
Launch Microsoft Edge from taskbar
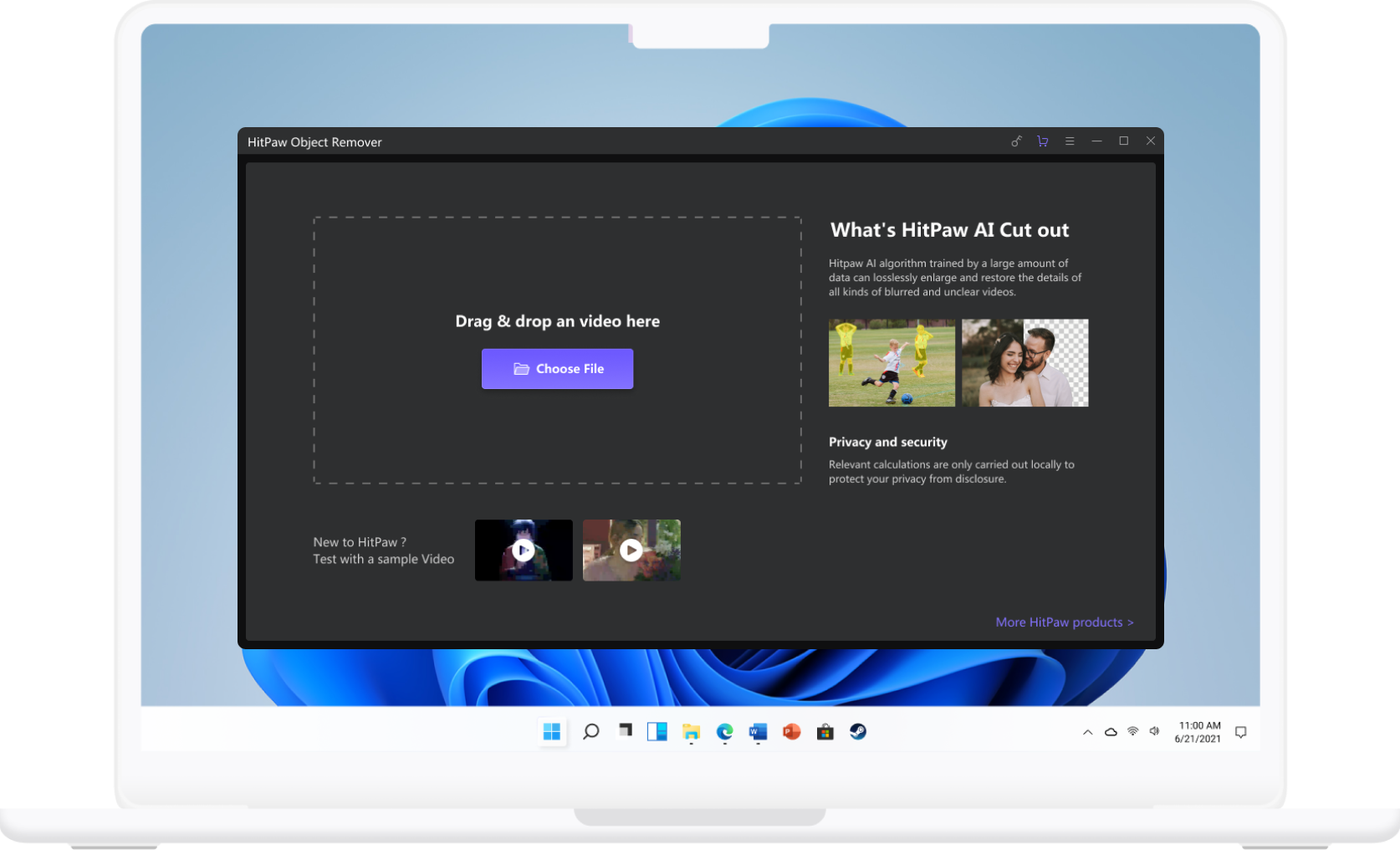(x=724, y=732)
